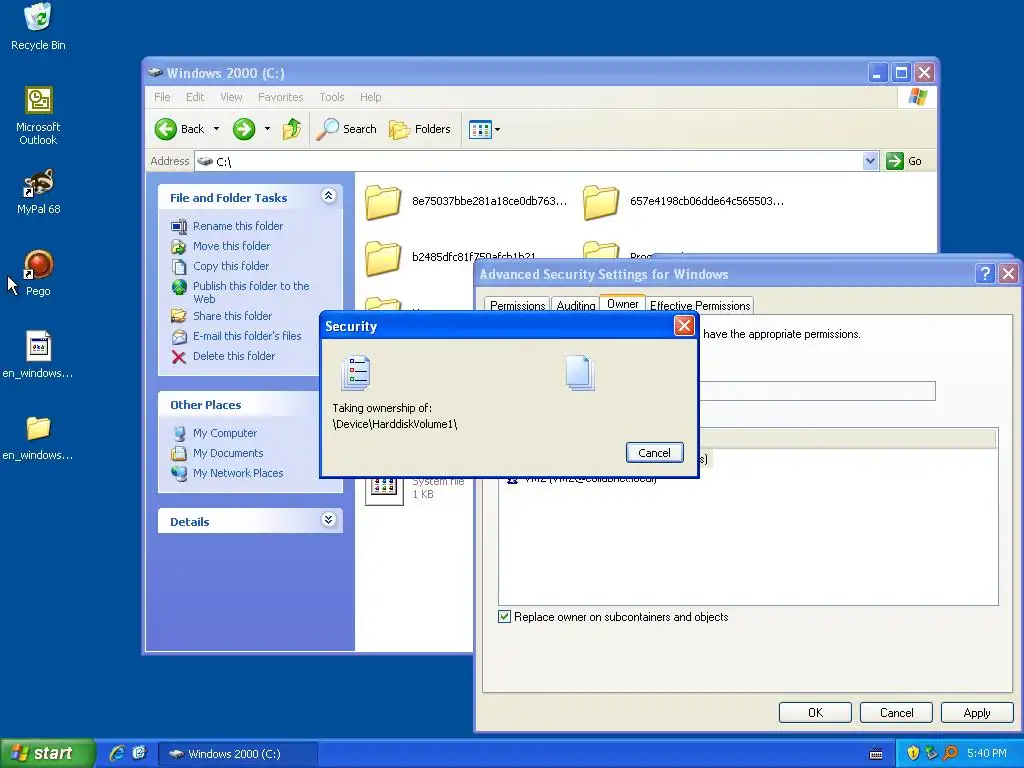This screenshot has width=1024, height=768.
Task: Open My Computer in Other Places
Action: pos(225,434)
